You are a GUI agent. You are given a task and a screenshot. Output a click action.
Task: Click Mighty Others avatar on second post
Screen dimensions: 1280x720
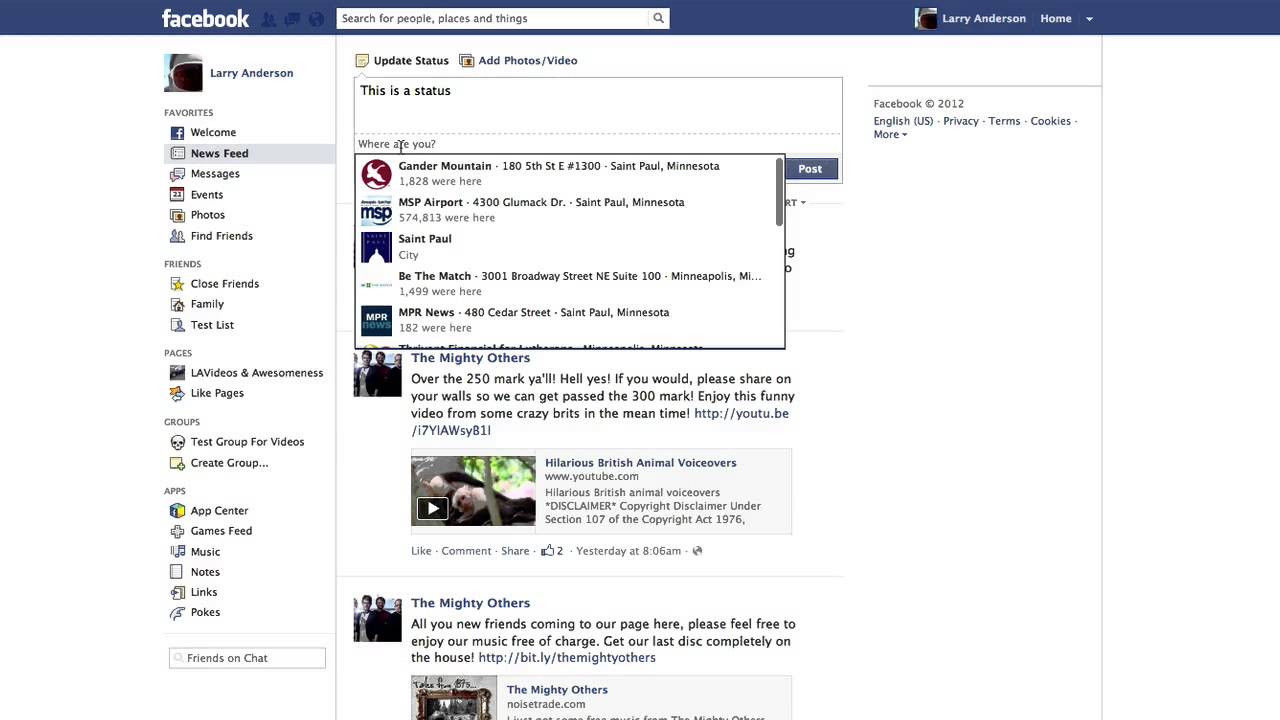point(377,618)
